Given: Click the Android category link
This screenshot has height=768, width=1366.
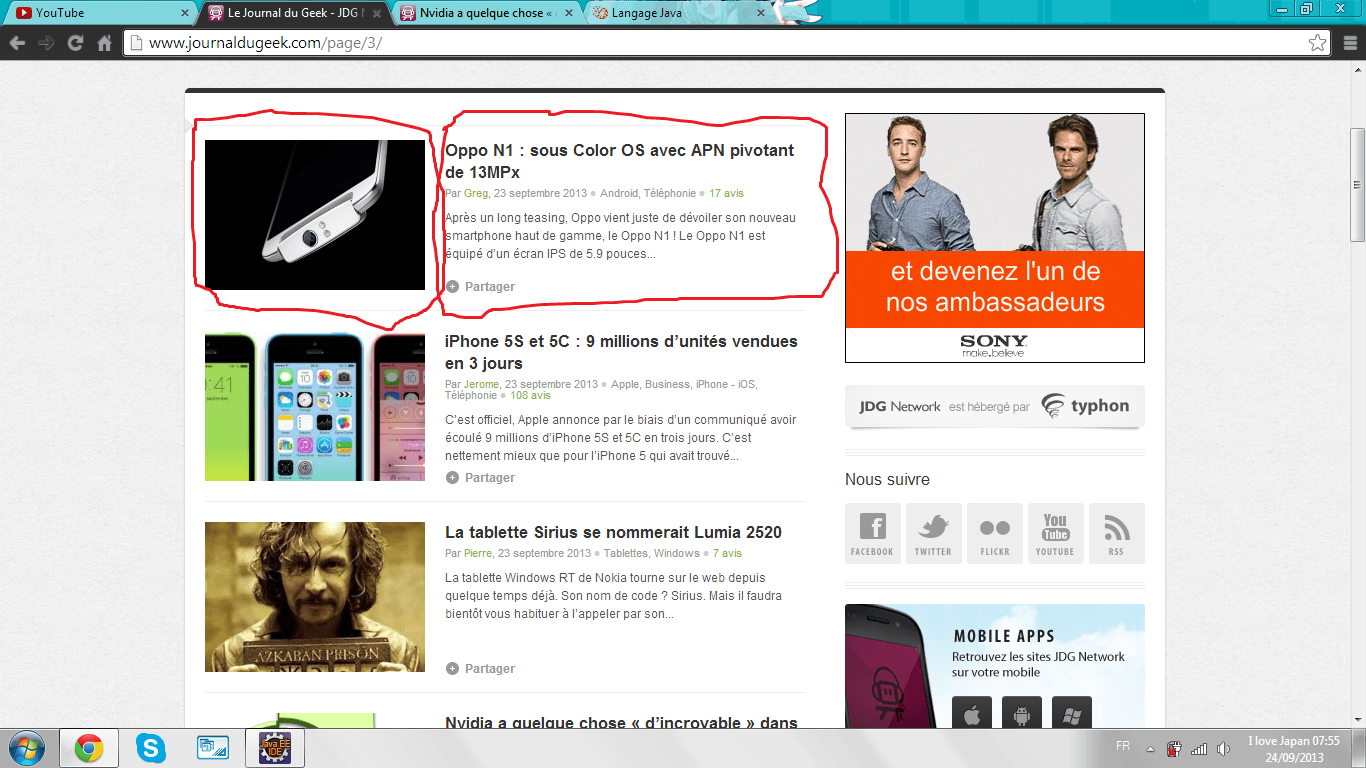Looking at the screenshot, I should click(x=619, y=193).
